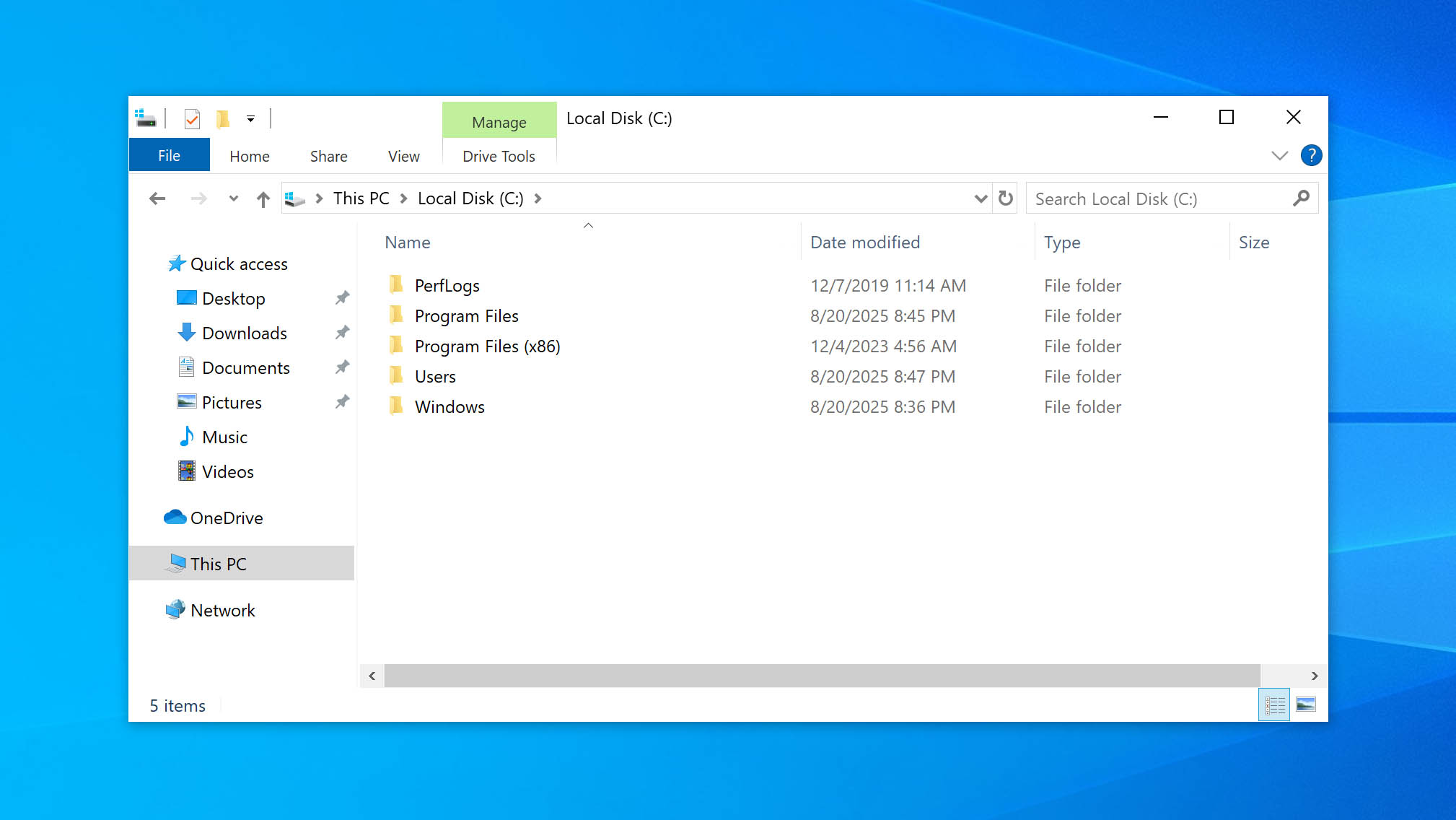1456x820 pixels.
Task: Click the This PC breadcrumb link
Action: click(x=361, y=198)
